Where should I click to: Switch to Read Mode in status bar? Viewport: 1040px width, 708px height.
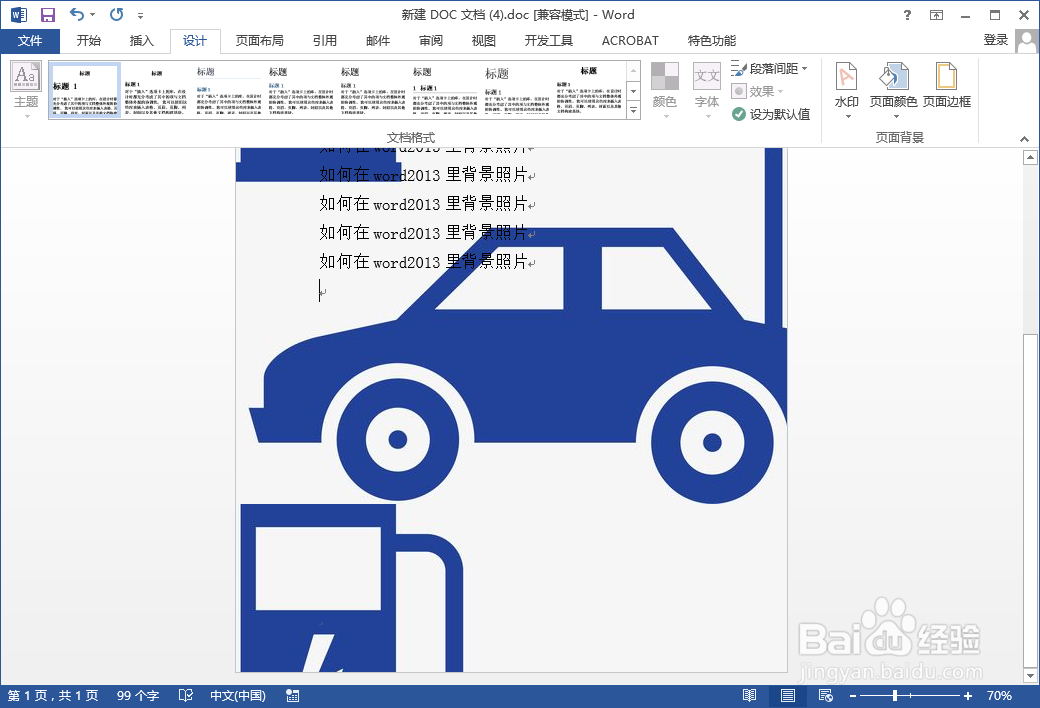[750, 695]
